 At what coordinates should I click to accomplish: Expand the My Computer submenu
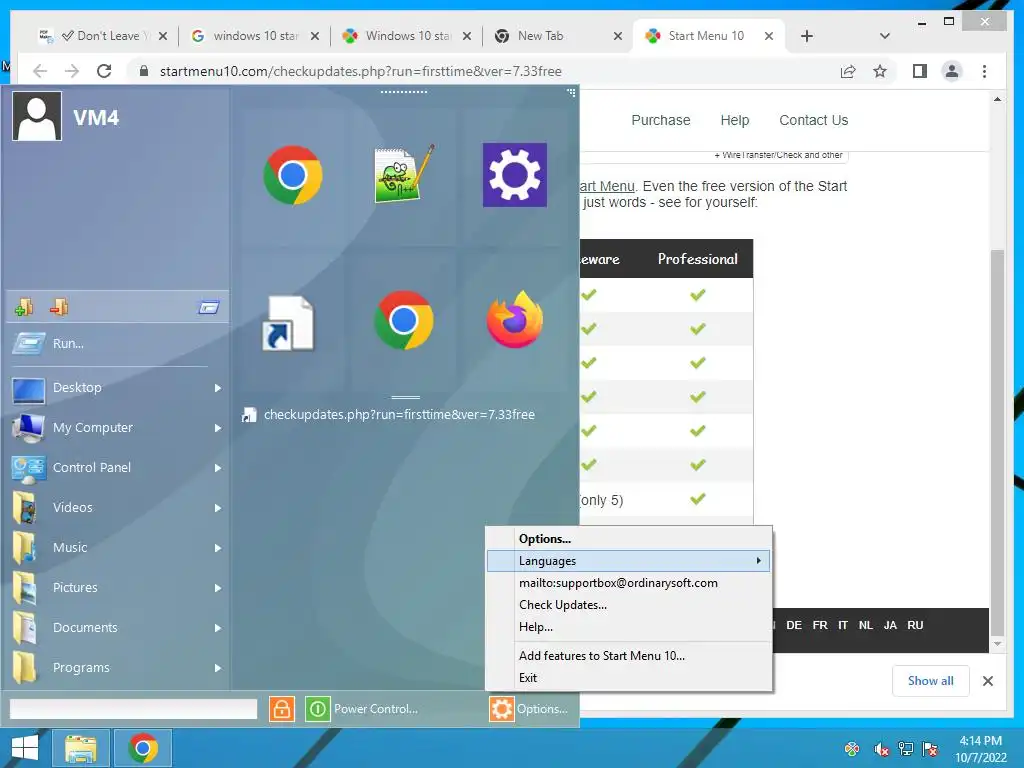[217, 428]
